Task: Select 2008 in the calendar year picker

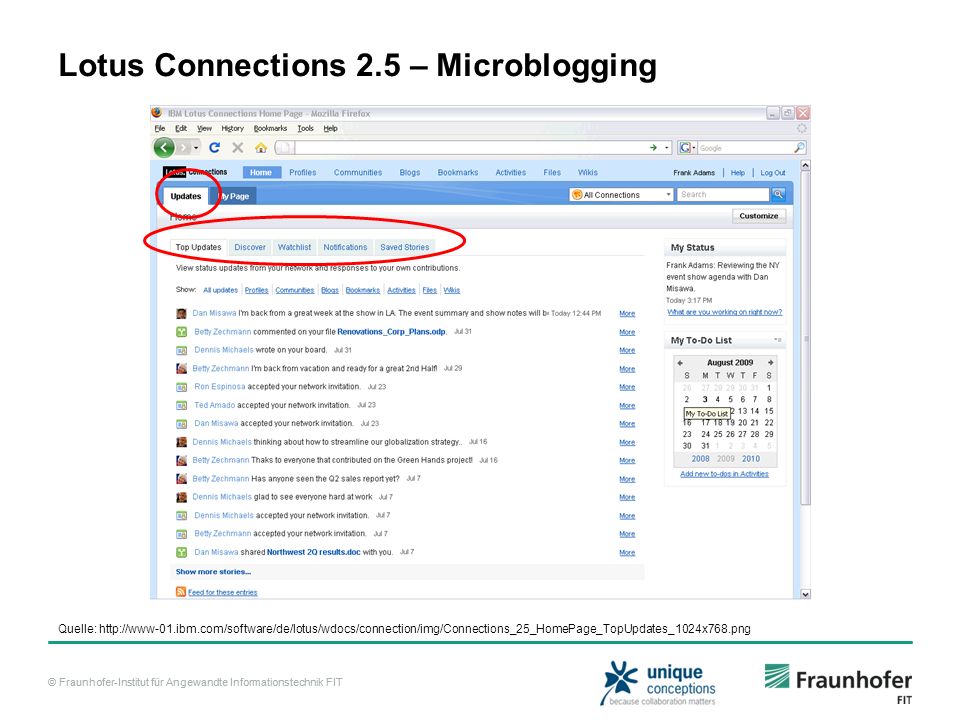Action: point(700,459)
